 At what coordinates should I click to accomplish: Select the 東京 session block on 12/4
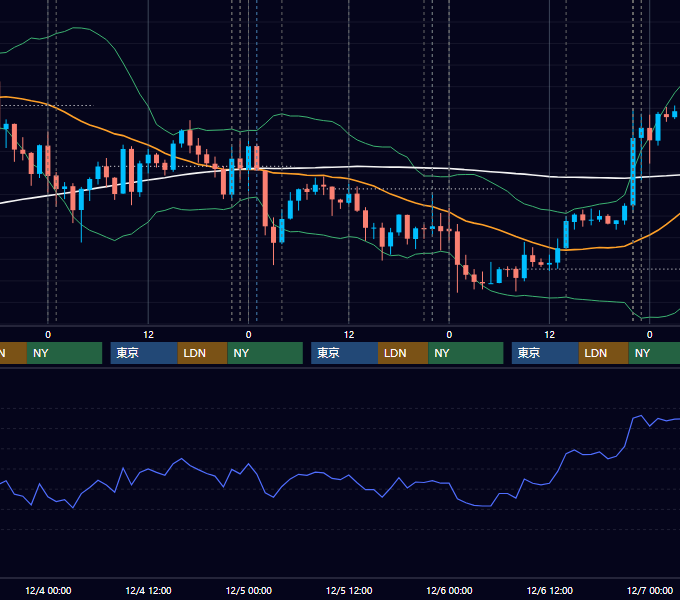point(144,353)
